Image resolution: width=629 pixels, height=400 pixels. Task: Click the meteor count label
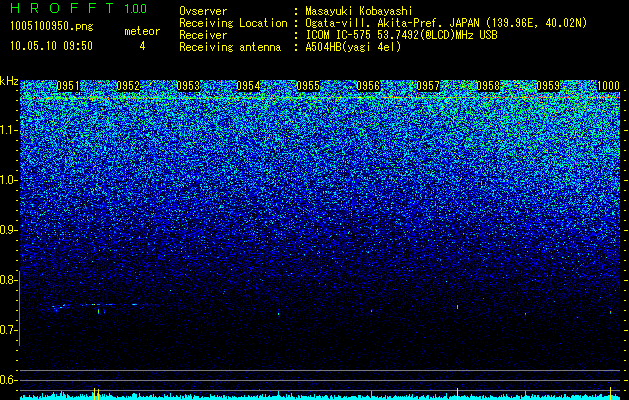[142, 31]
